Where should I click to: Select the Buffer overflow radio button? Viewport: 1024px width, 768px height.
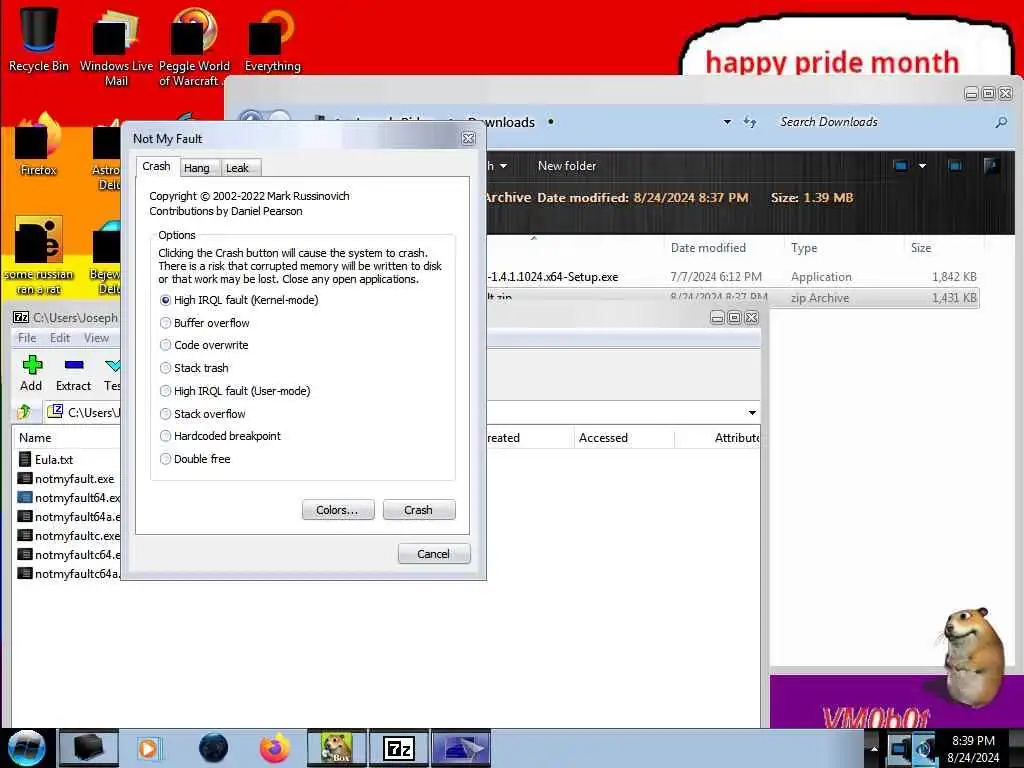point(165,323)
